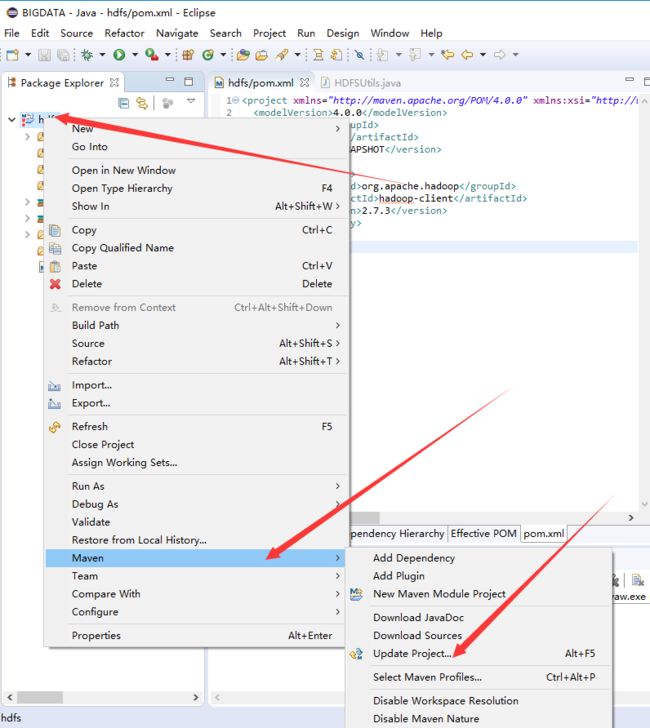Collapse the hdfs project tree node
650x728 pixels.
(12, 120)
